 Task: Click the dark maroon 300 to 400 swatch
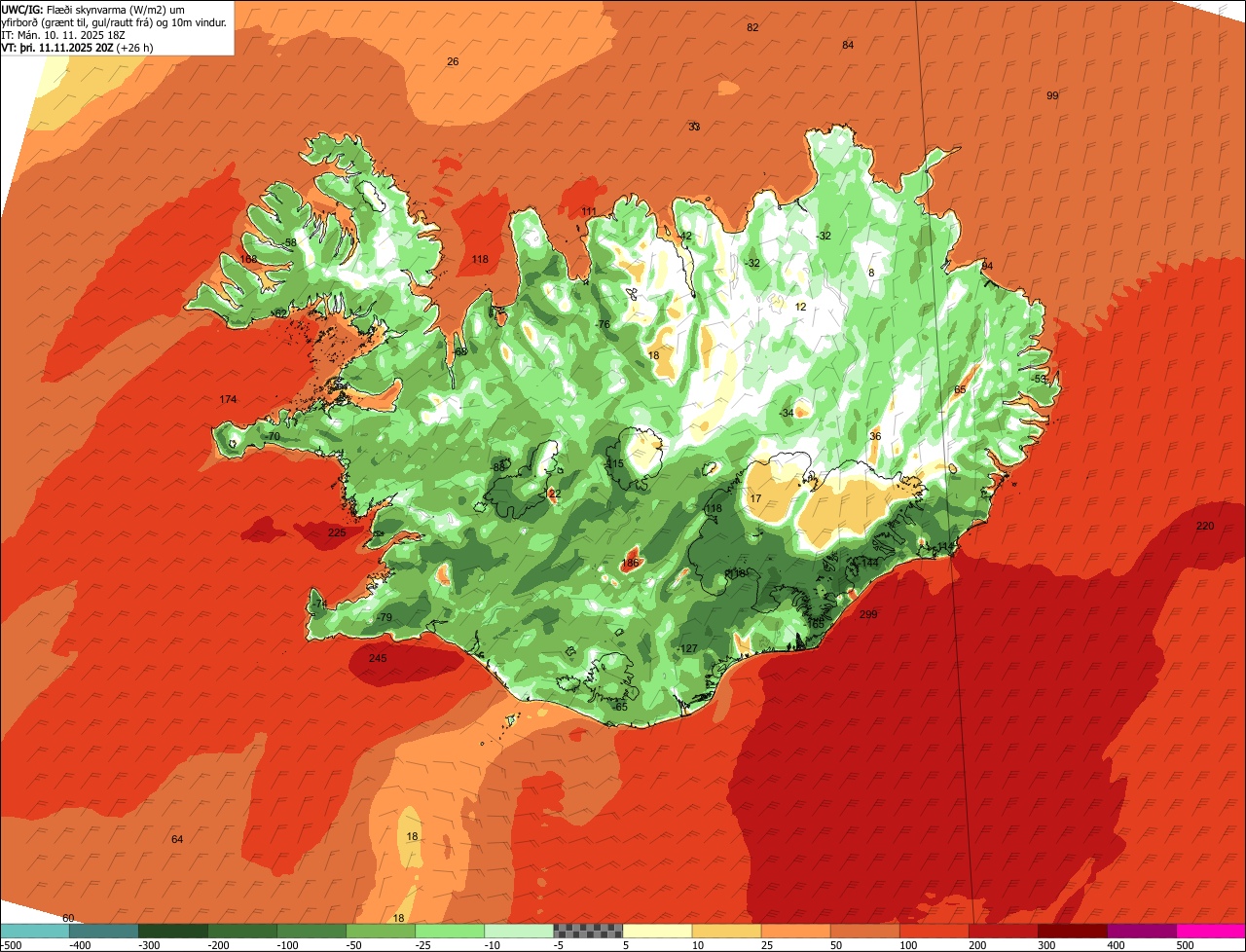(x=1072, y=931)
